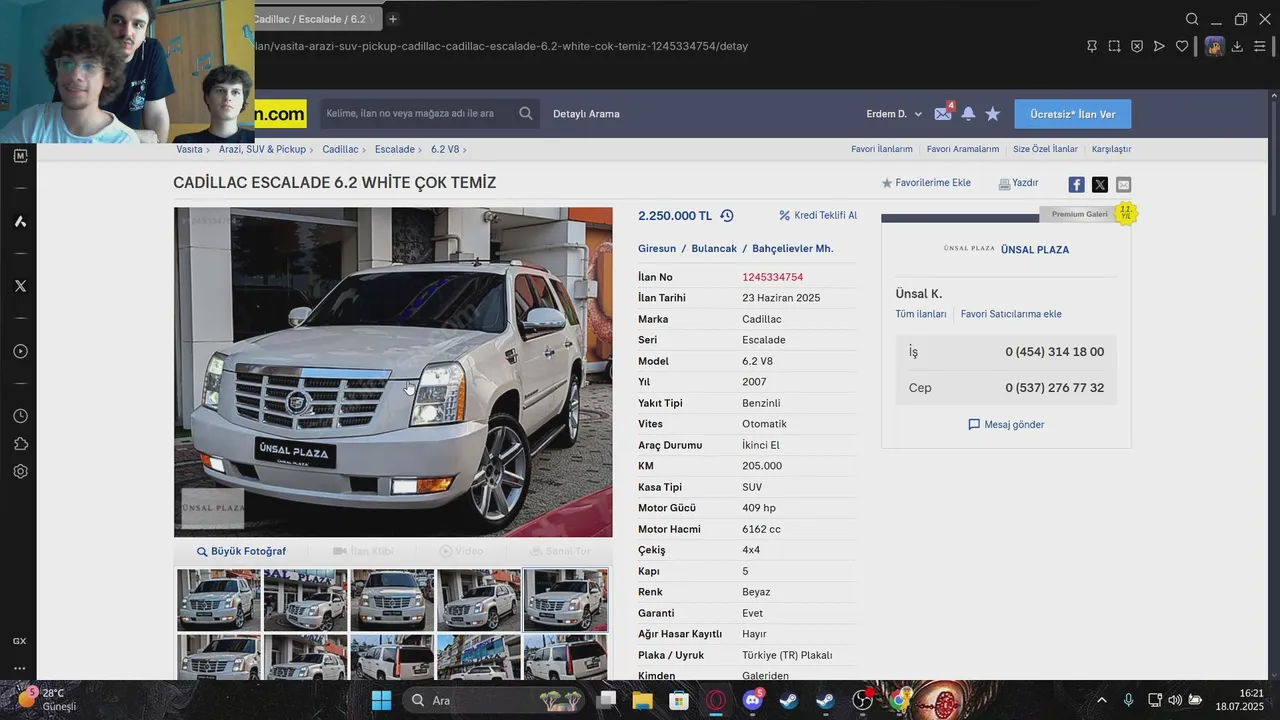Click the Ücretsiz İlan Ver button
The width and height of the screenshot is (1280, 720).
(x=1073, y=114)
